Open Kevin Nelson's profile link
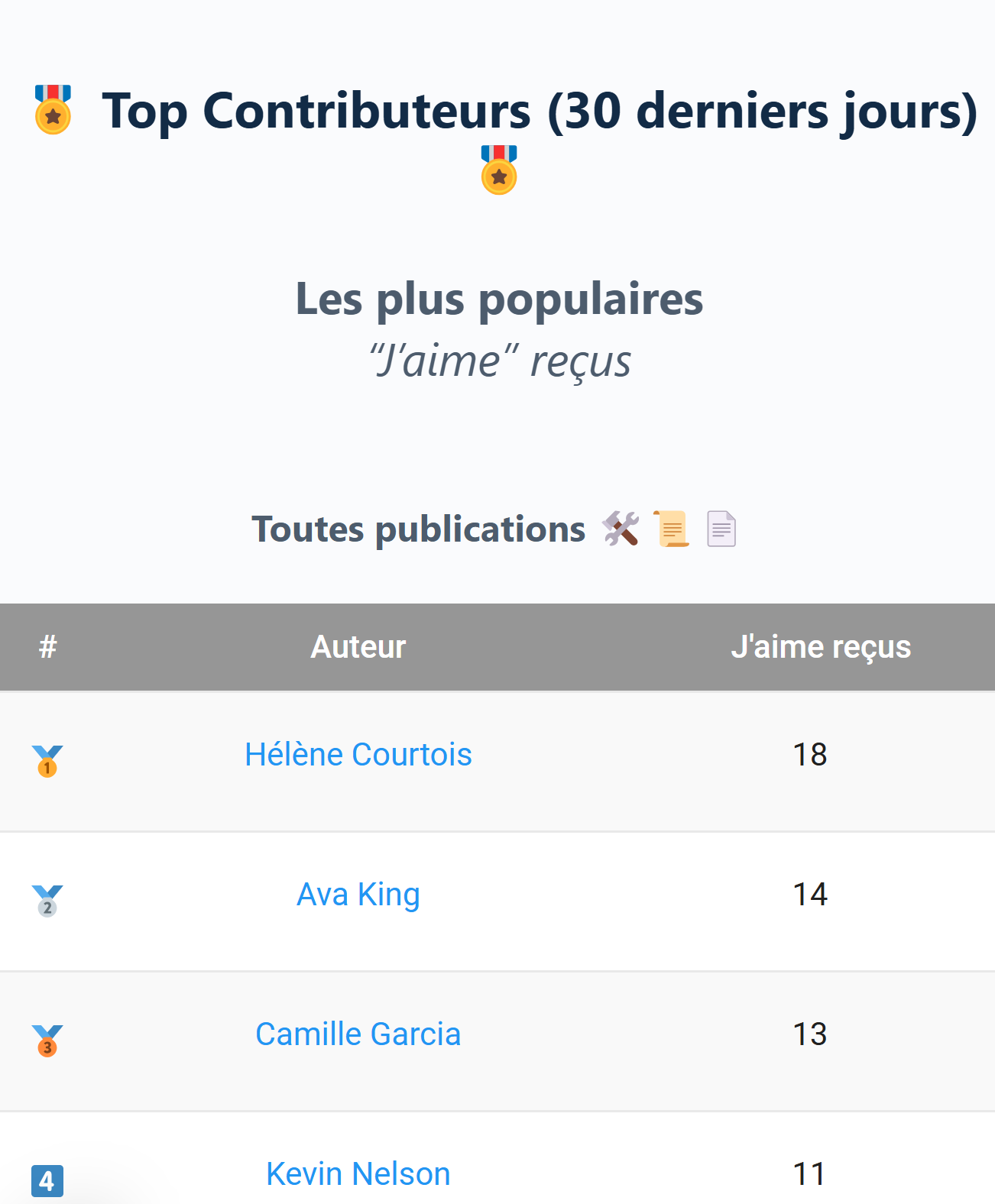Image resolution: width=995 pixels, height=1204 pixels. click(x=358, y=1174)
